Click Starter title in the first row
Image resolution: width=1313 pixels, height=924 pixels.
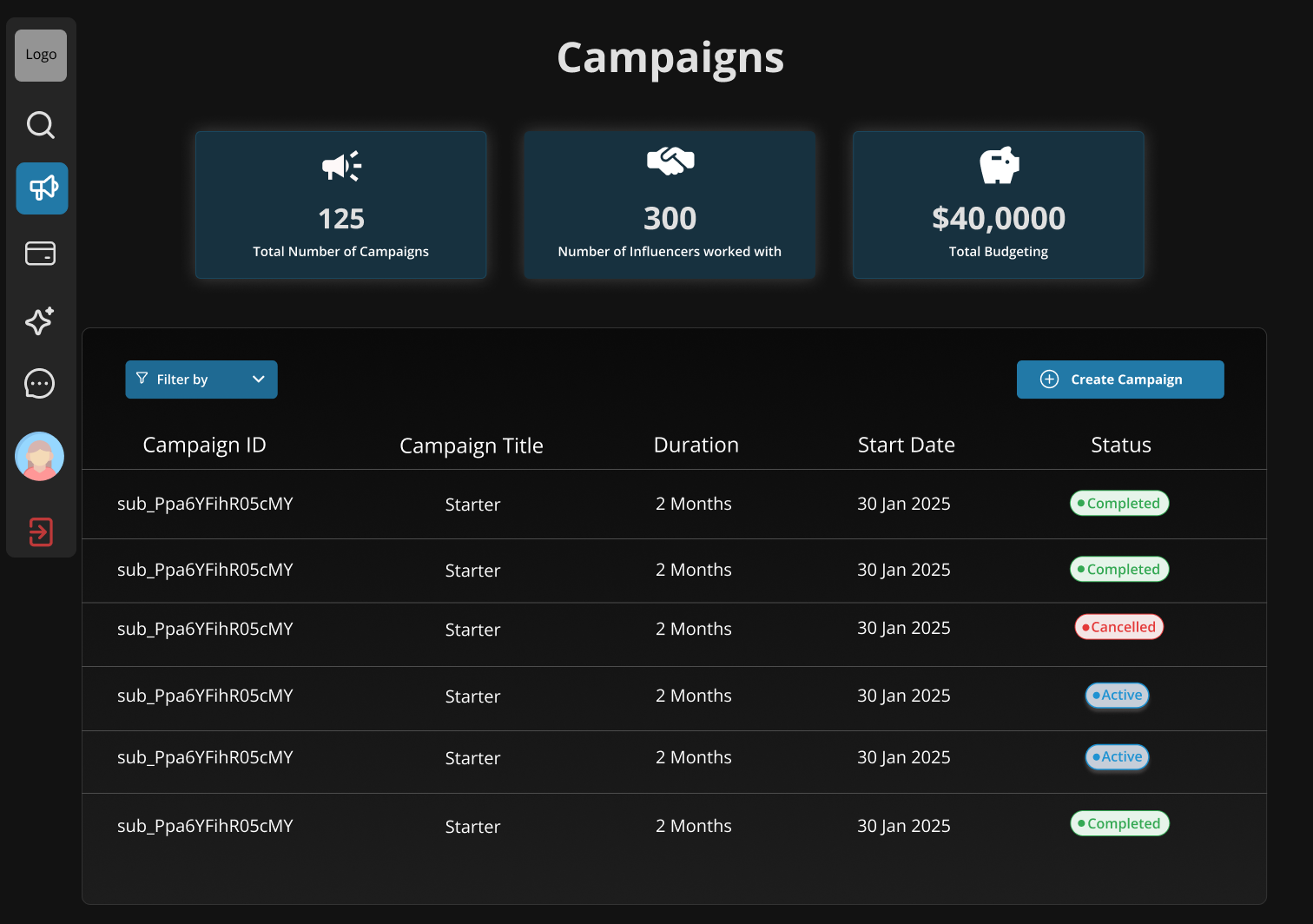point(473,505)
